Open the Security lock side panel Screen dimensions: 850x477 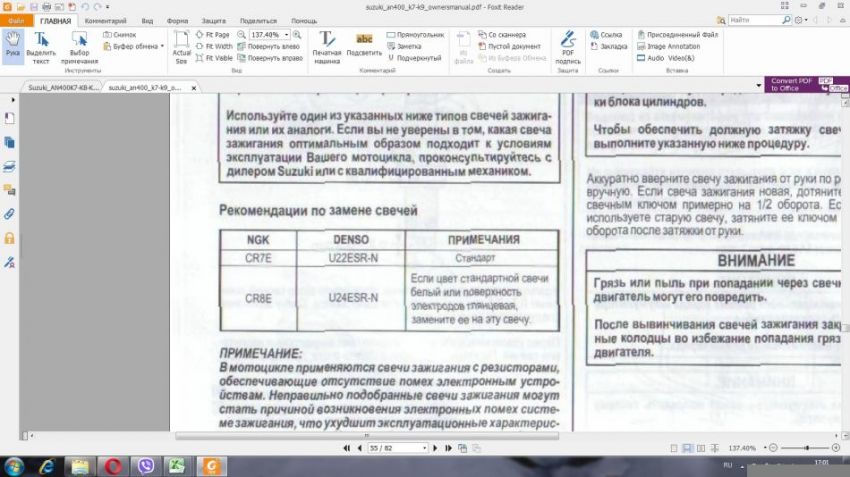[x=9, y=238]
